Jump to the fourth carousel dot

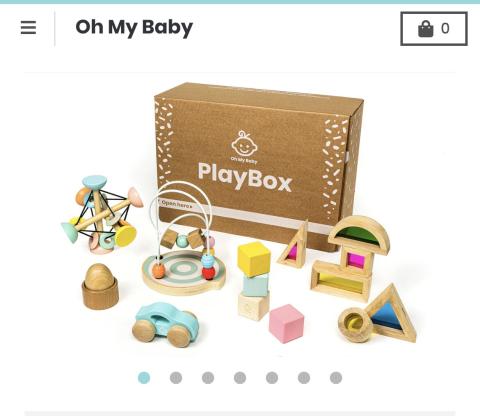240,378
